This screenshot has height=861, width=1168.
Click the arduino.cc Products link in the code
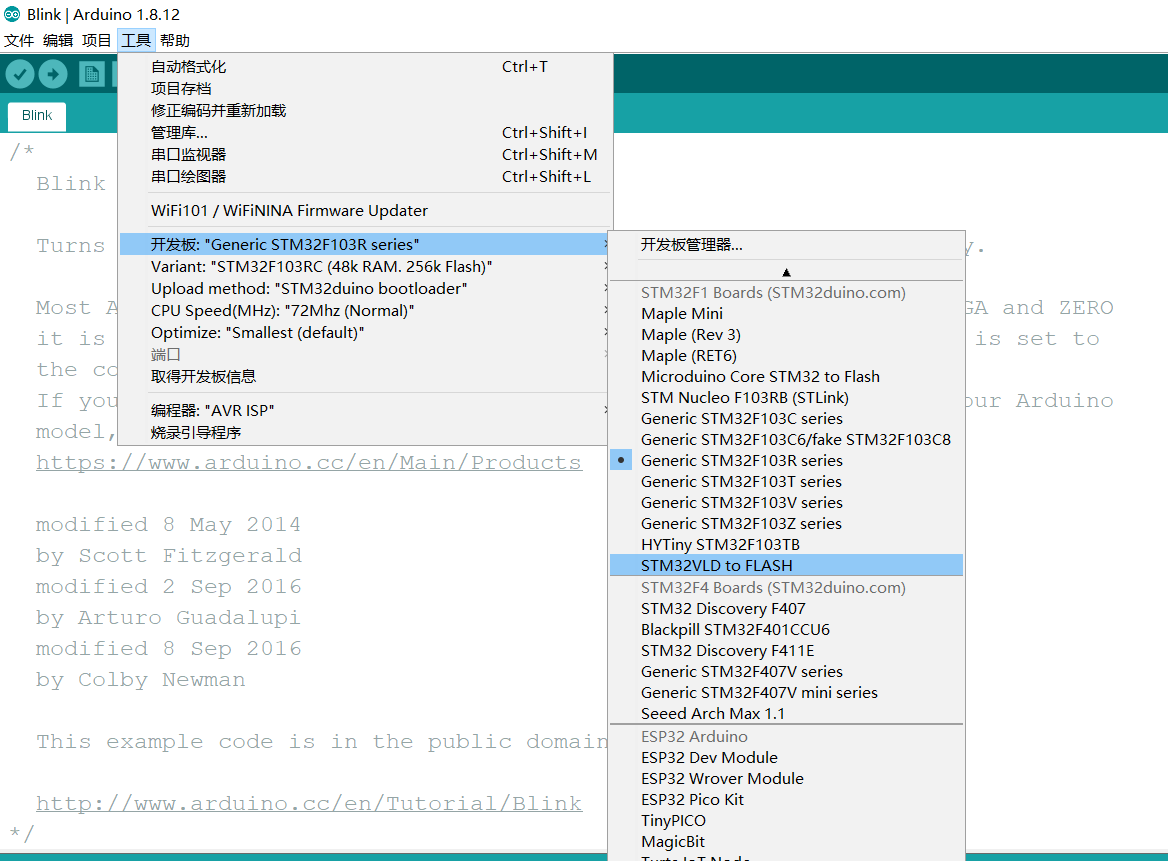click(306, 462)
